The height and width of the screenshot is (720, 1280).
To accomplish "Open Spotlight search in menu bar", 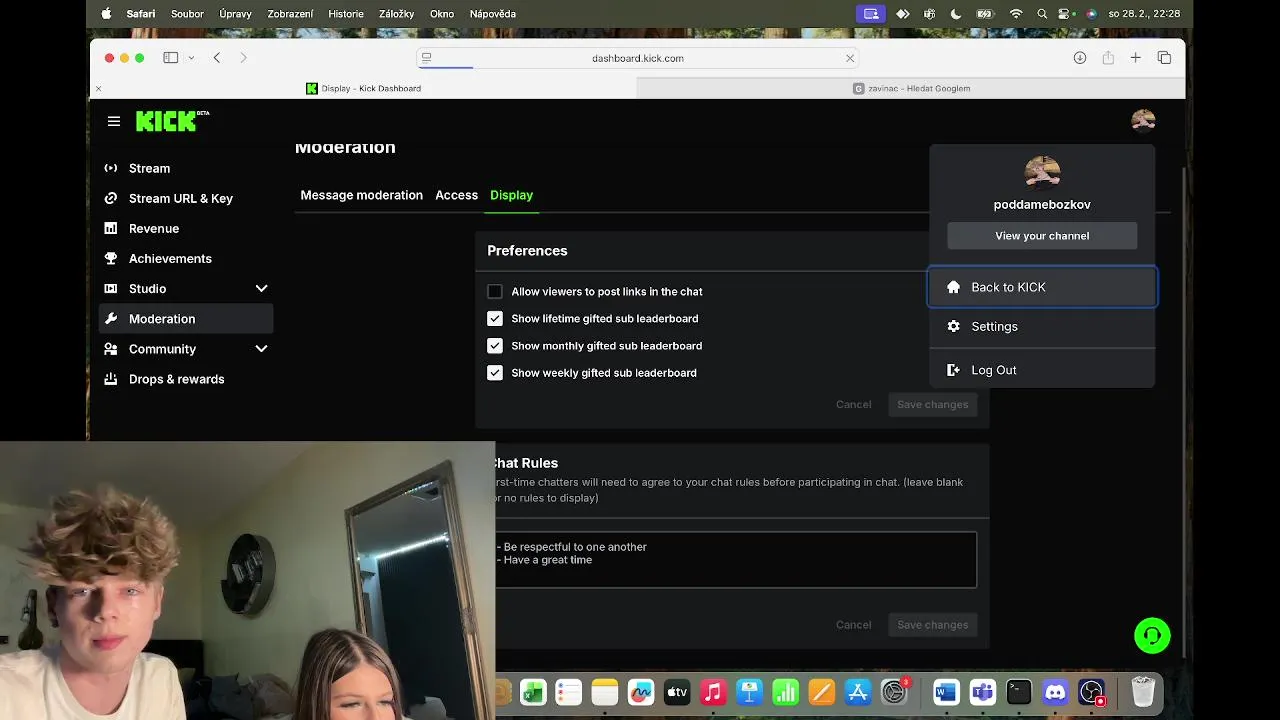I will (x=1042, y=14).
